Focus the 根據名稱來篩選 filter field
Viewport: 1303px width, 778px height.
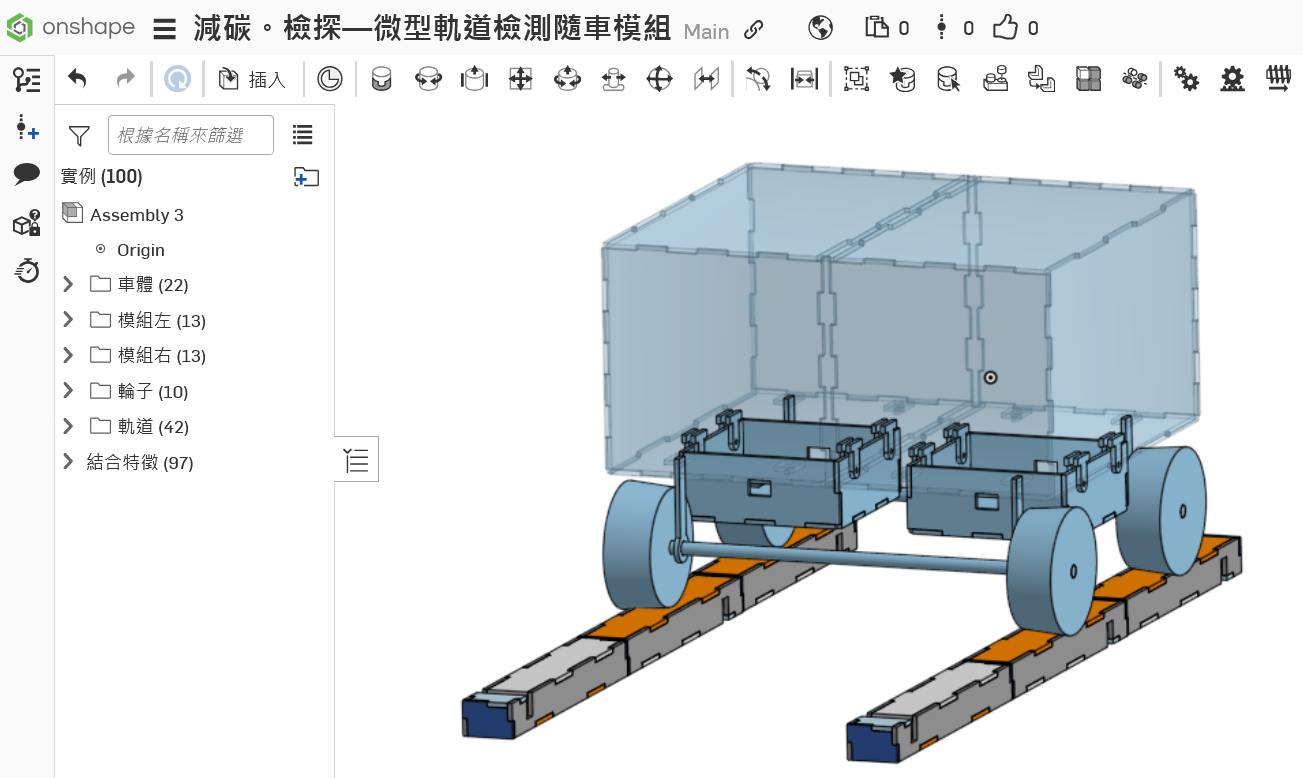pyautogui.click(x=190, y=135)
